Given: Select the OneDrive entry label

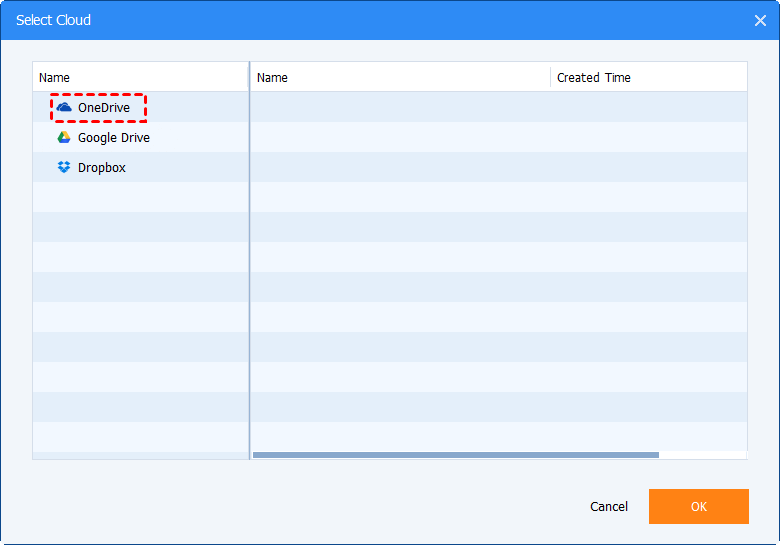Looking at the screenshot, I should [x=104, y=107].
